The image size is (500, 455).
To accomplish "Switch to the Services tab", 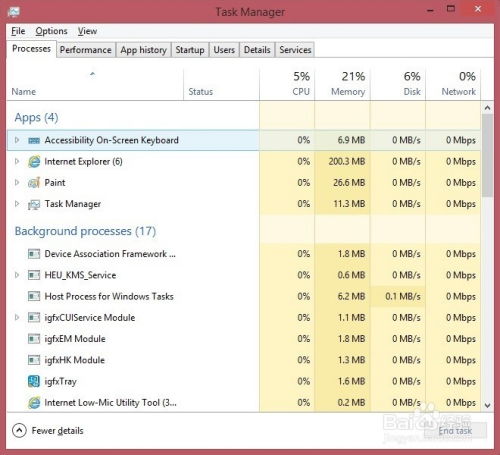I will [295, 50].
